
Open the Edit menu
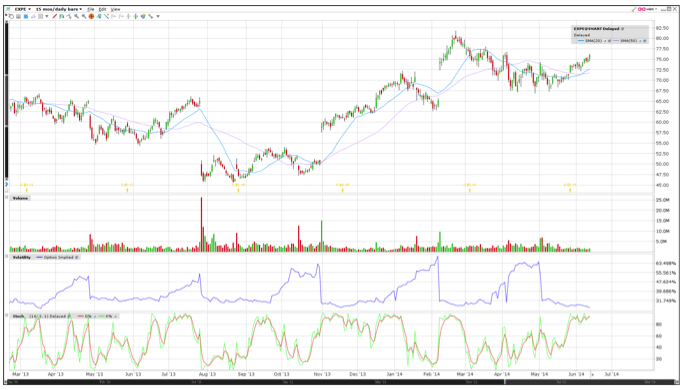tap(102, 9)
